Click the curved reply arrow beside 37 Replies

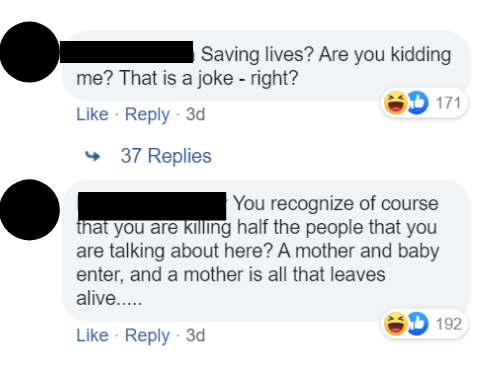93,156
